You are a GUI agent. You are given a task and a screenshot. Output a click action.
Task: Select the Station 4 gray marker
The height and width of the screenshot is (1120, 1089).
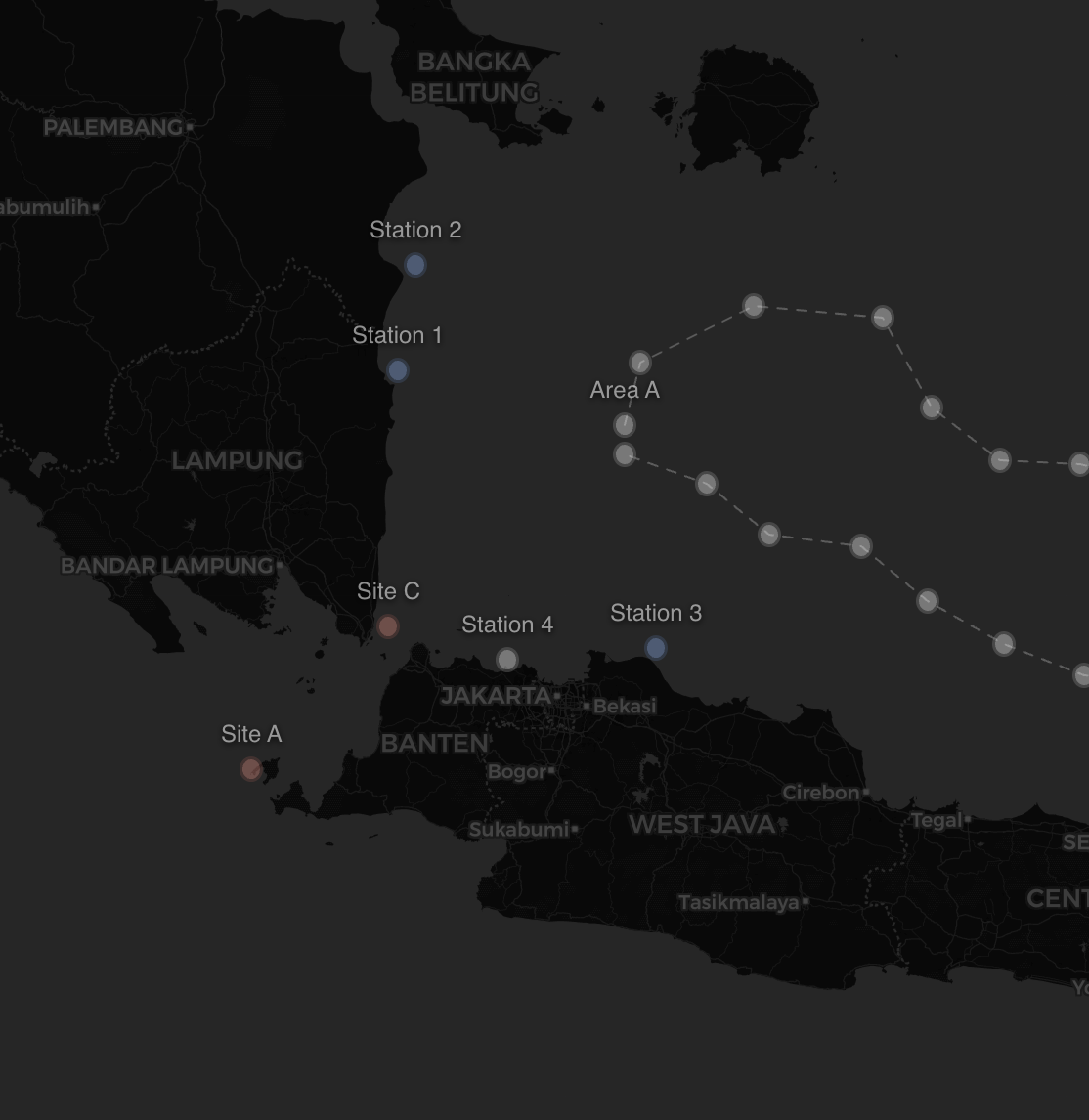pyautogui.click(x=506, y=660)
